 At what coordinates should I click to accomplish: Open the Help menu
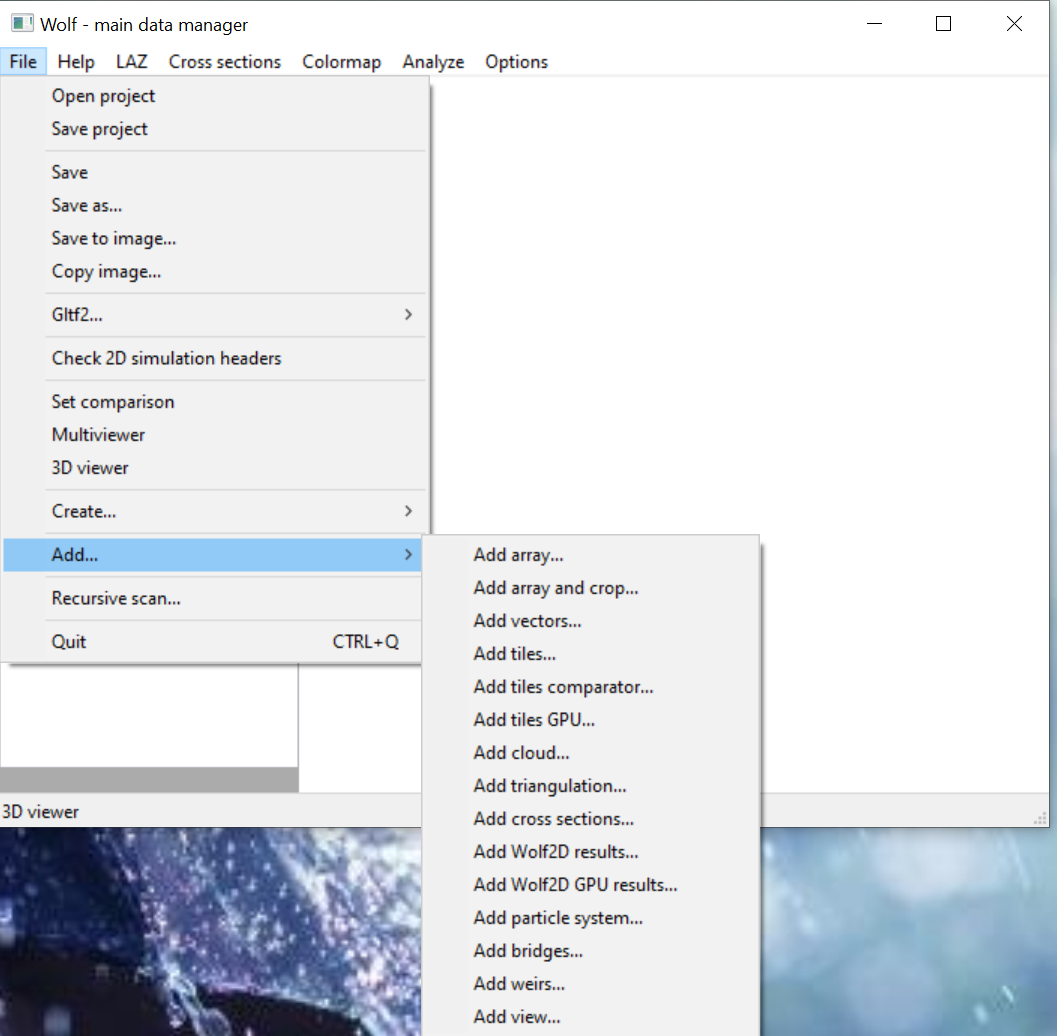(76, 62)
